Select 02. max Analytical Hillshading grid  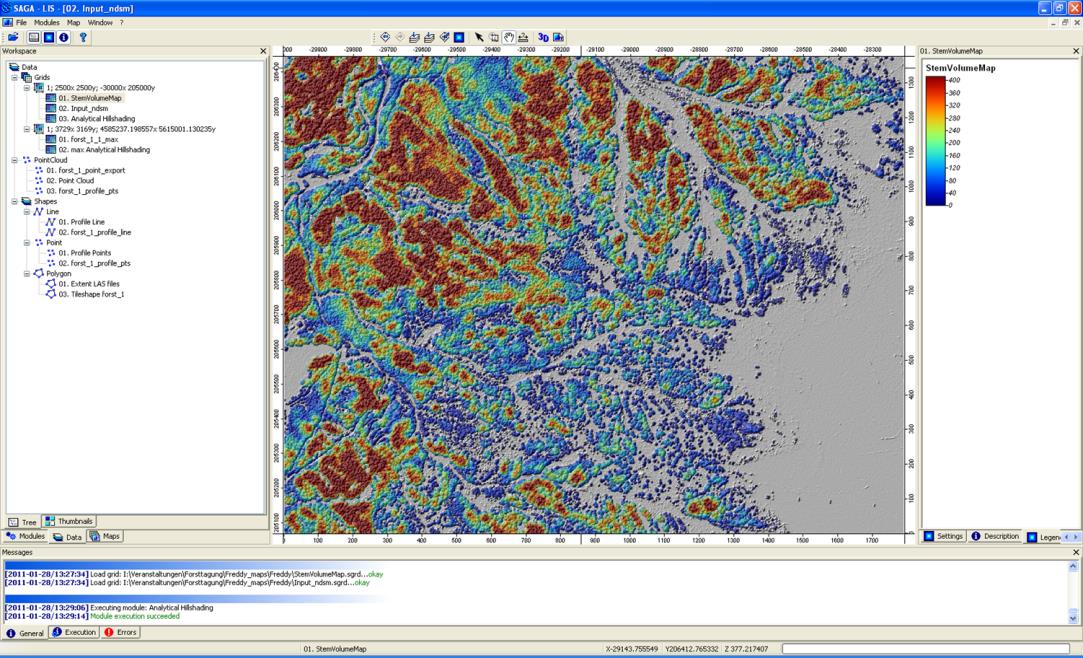(x=104, y=150)
